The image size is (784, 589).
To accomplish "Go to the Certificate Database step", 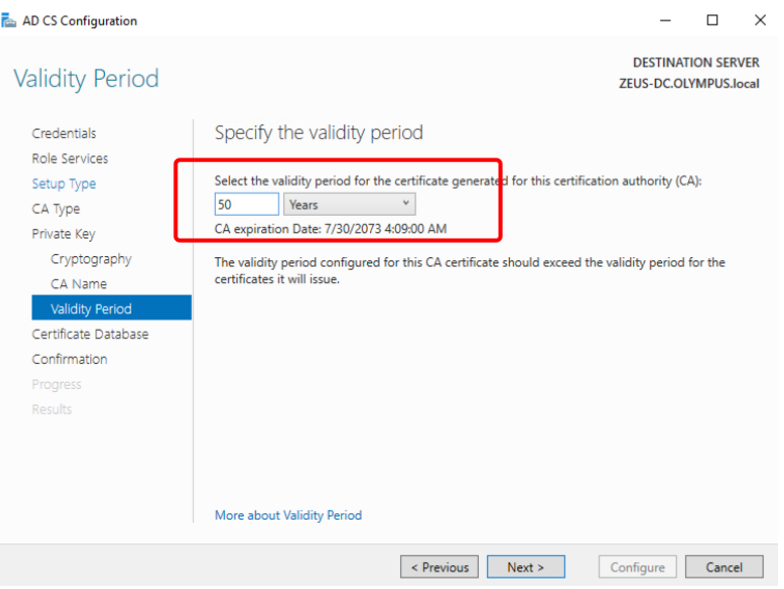I will click(90, 334).
